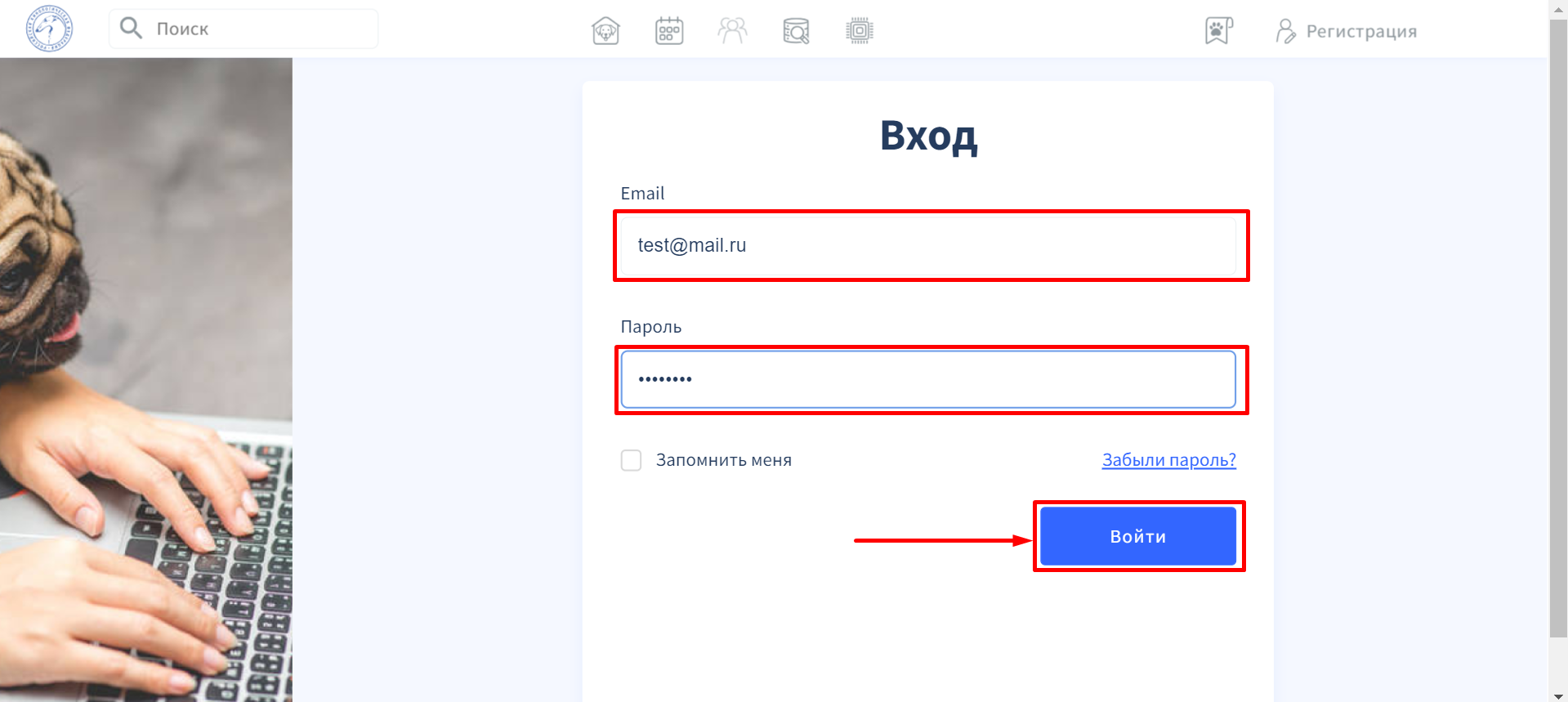
Task: Open the people group icon
Action: click(732, 31)
